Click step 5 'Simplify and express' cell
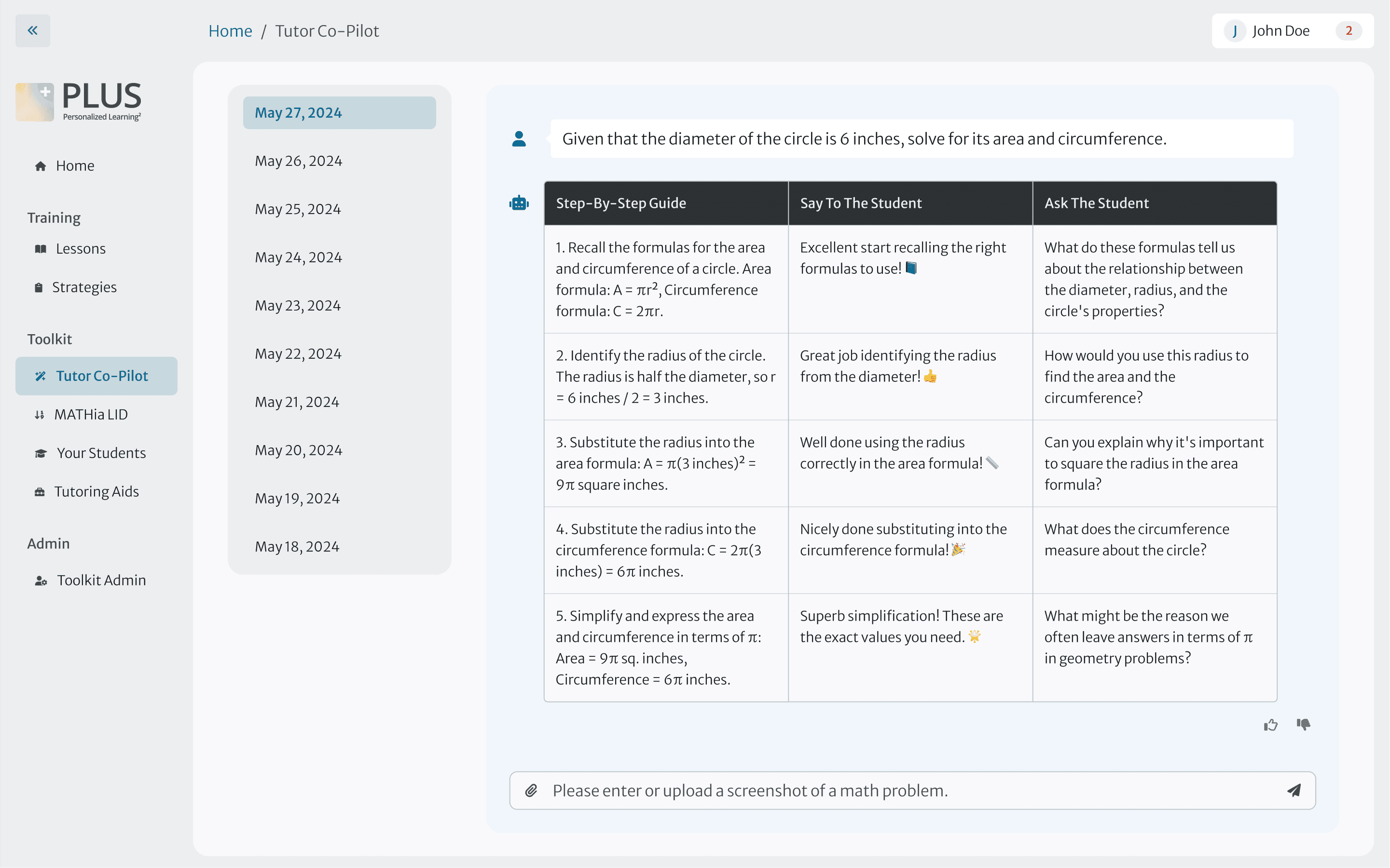The image size is (1390, 868). tap(666, 648)
